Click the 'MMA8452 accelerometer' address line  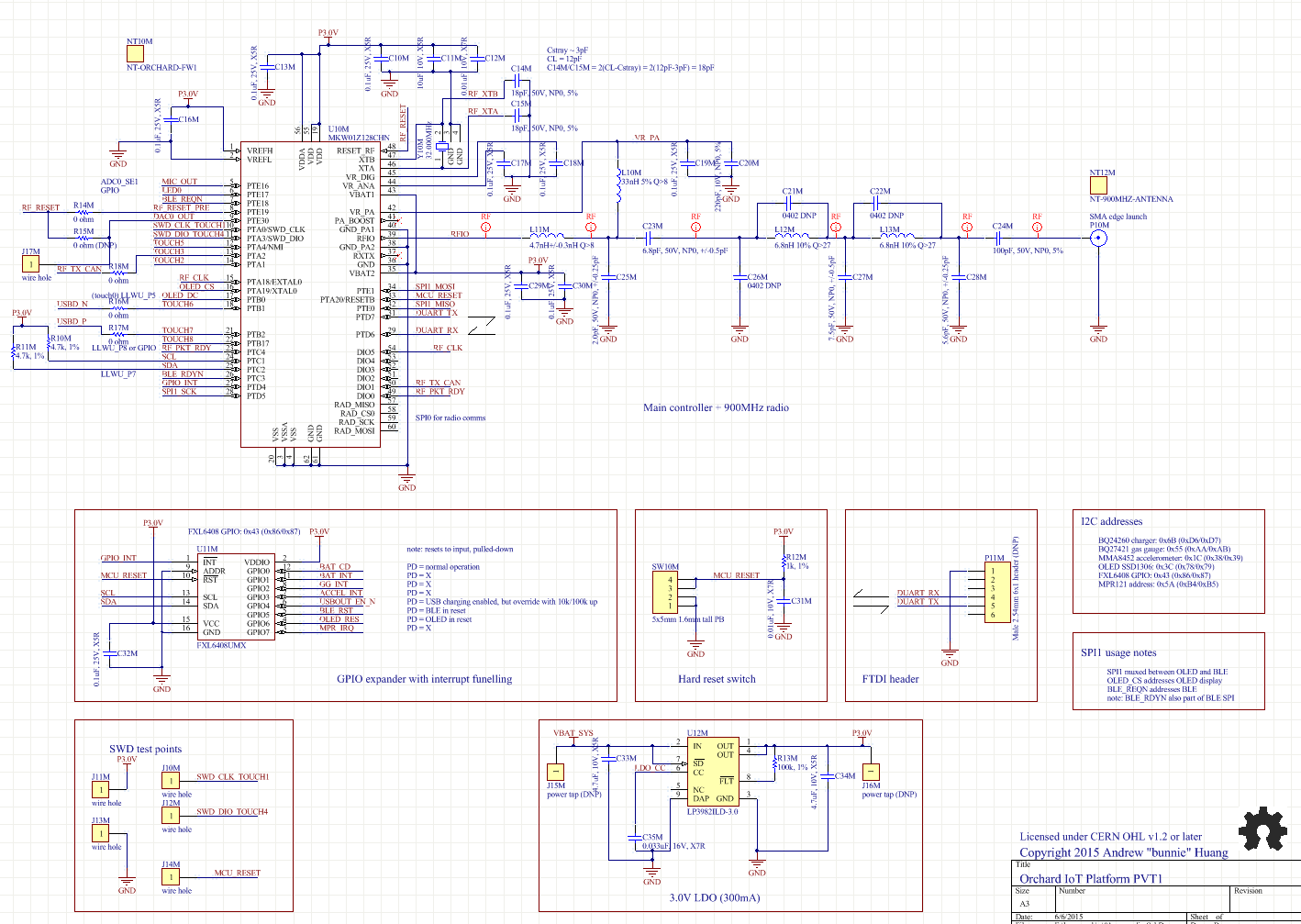pyautogui.click(x=1170, y=558)
